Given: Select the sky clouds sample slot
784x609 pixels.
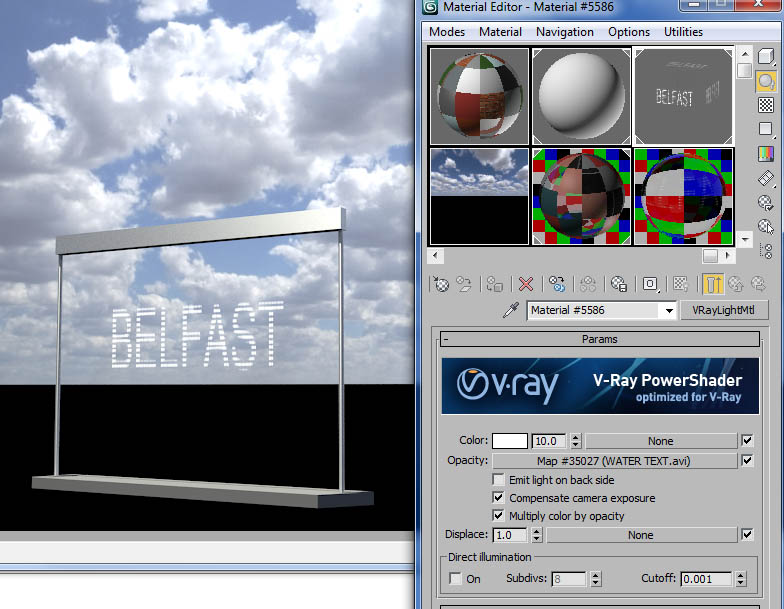Looking at the screenshot, I should 480,196.
